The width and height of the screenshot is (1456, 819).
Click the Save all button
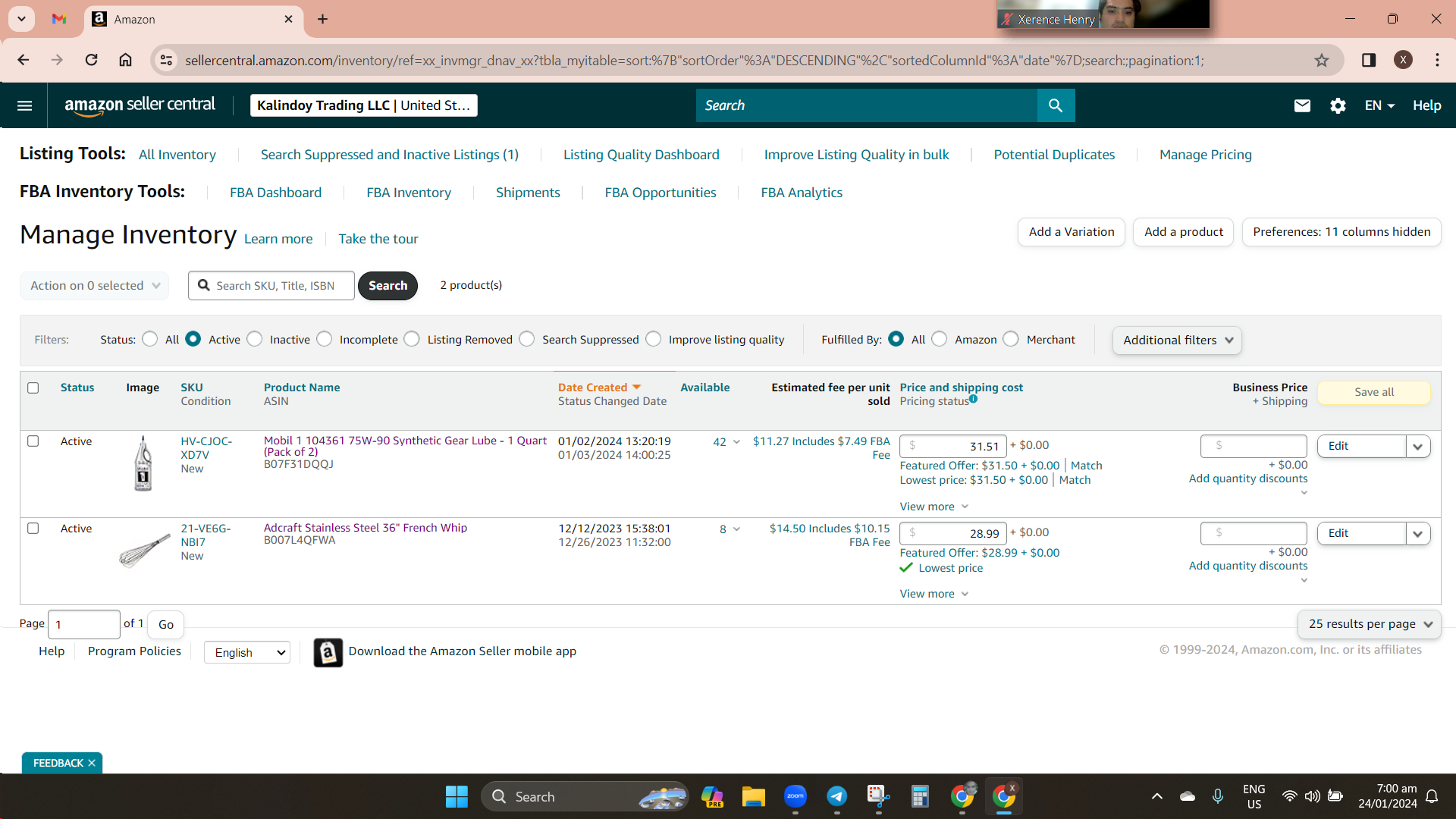1374,392
